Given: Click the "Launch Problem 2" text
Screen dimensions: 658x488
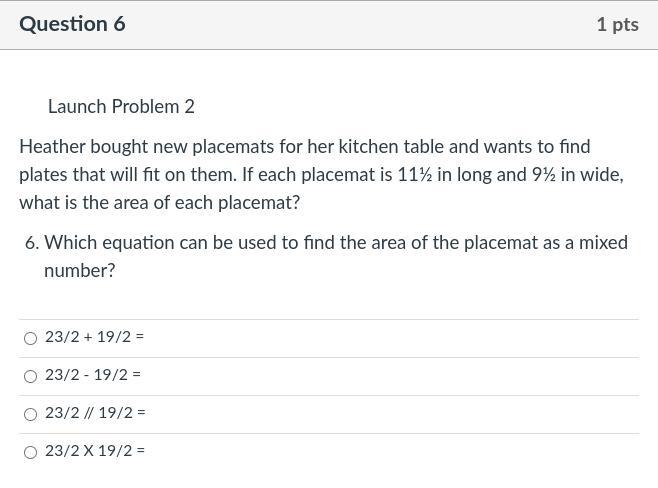Looking at the screenshot, I should click(121, 107).
